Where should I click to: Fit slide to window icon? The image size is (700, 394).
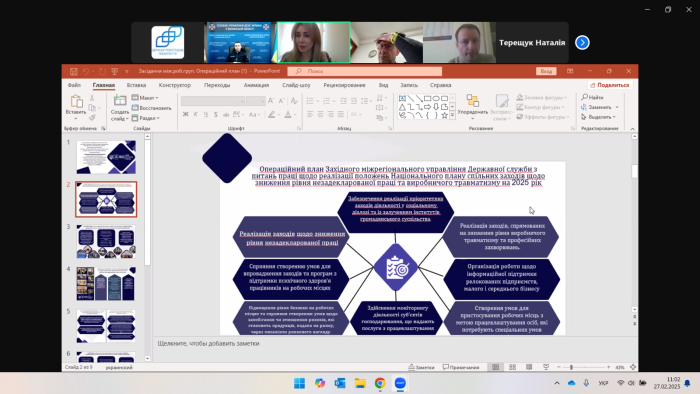click(x=633, y=367)
